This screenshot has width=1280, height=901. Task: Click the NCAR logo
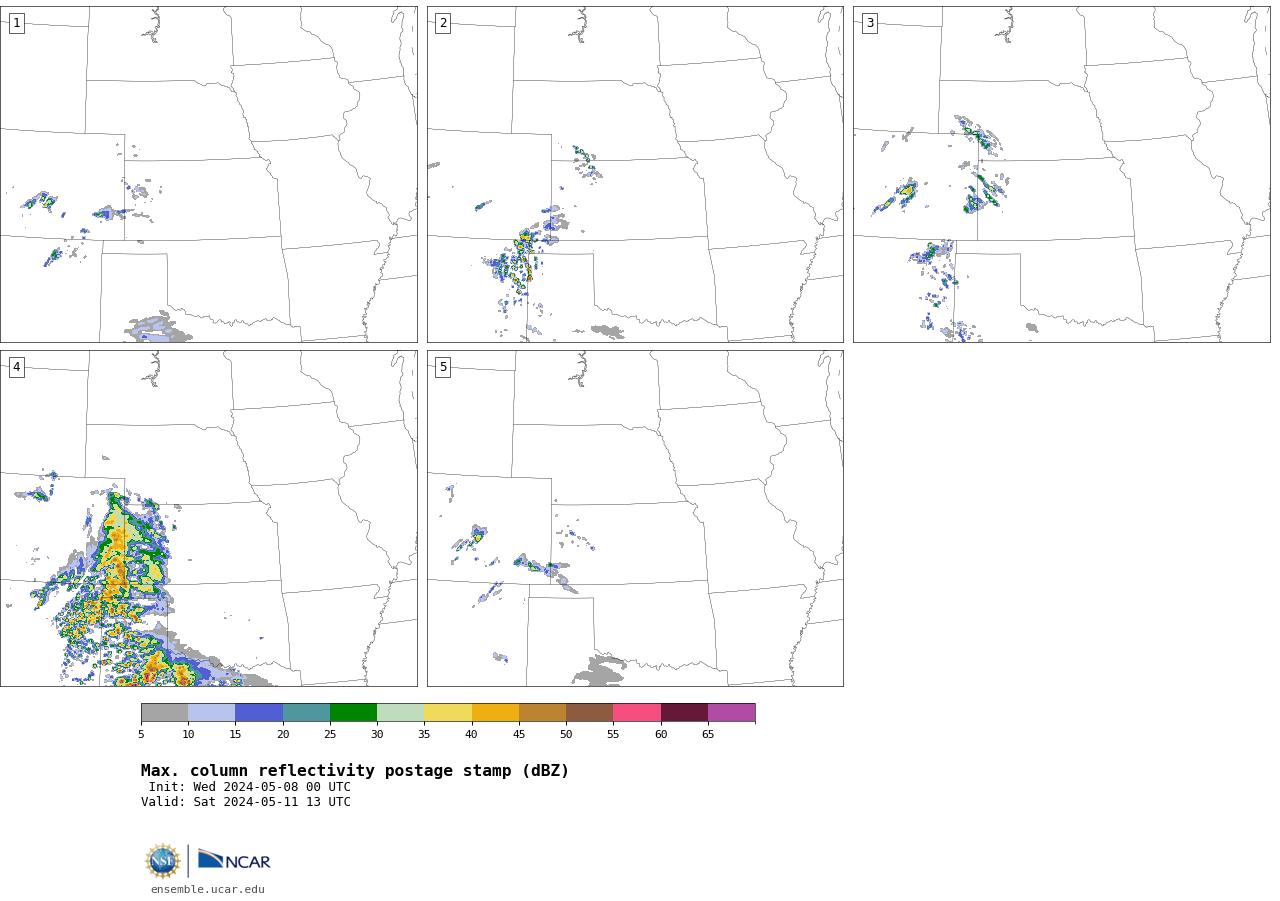point(234,860)
